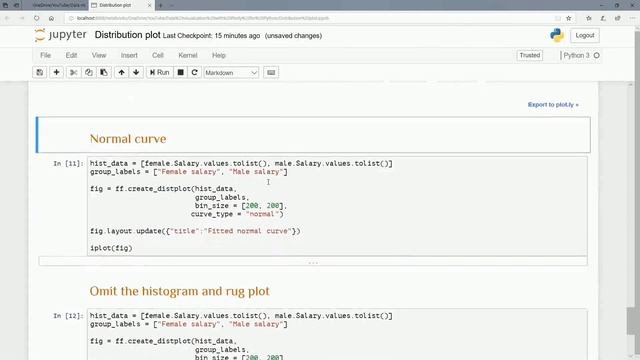Switch to the first OneDrive browser tab
This screenshot has width=640, height=360.
[59, 5]
